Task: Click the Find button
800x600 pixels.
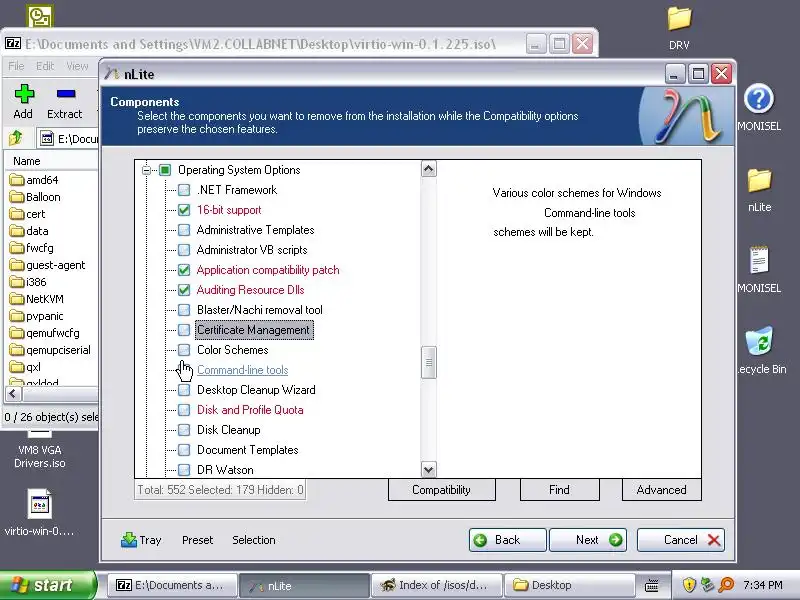Action: tap(559, 490)
